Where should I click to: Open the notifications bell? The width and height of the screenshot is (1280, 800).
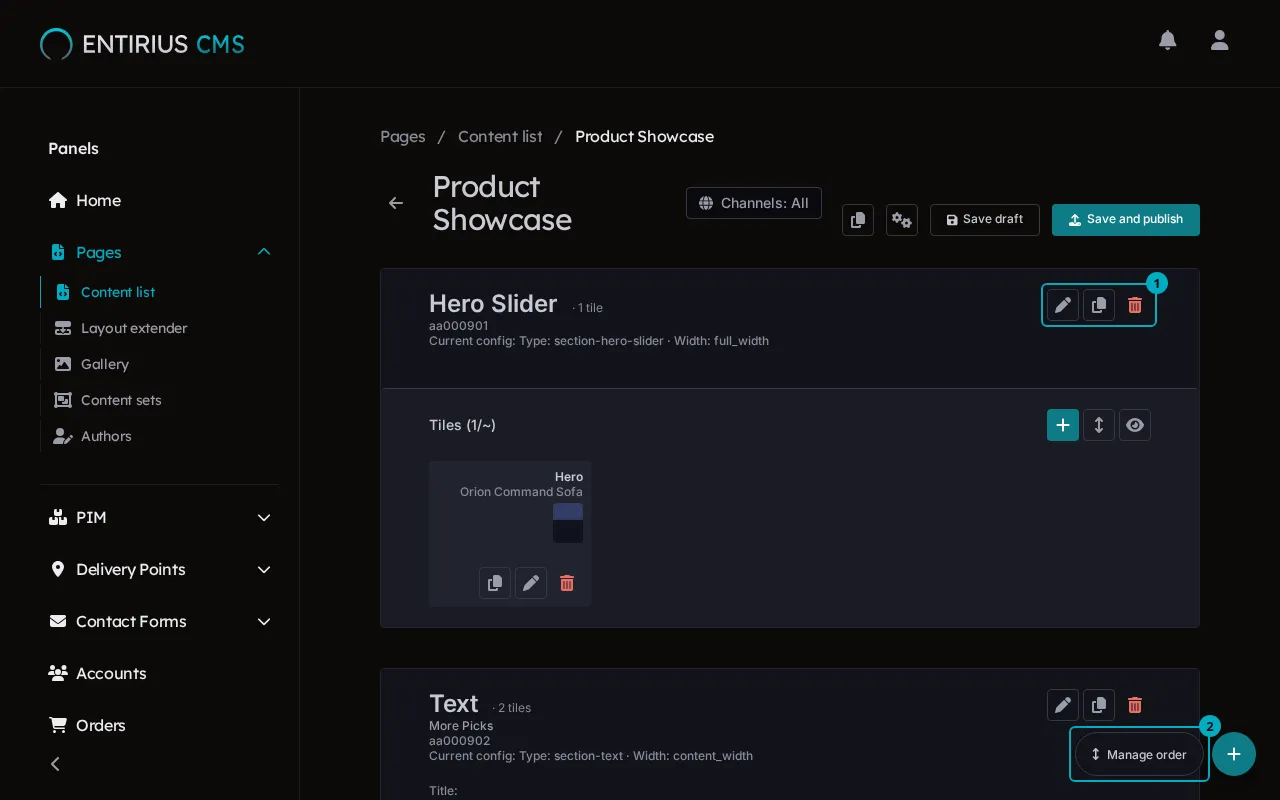tap(1167, 40)
